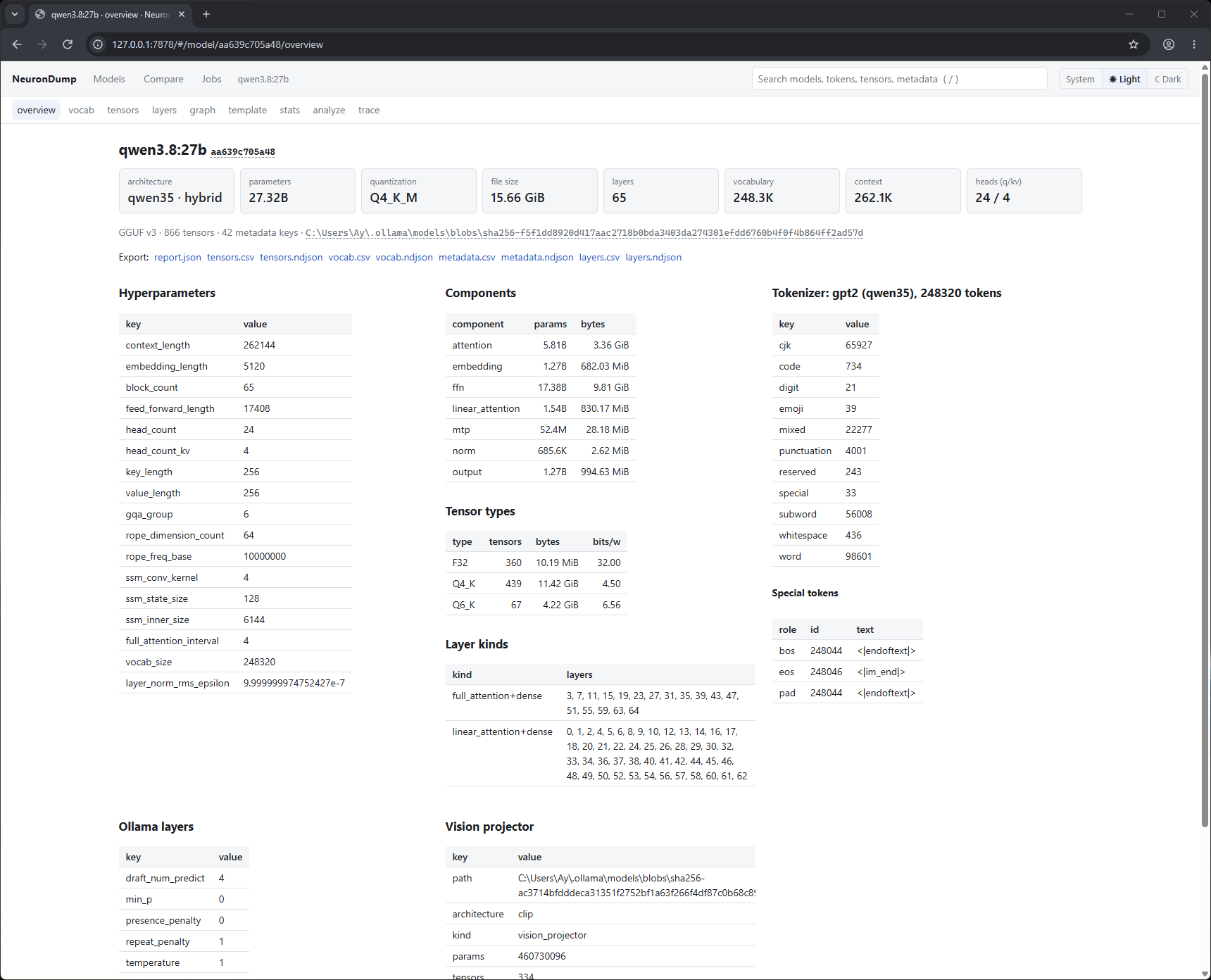The width and height of the screenshot is (1211, 980).
Task: Reload the current page
Action: click(x=68, y=44)
